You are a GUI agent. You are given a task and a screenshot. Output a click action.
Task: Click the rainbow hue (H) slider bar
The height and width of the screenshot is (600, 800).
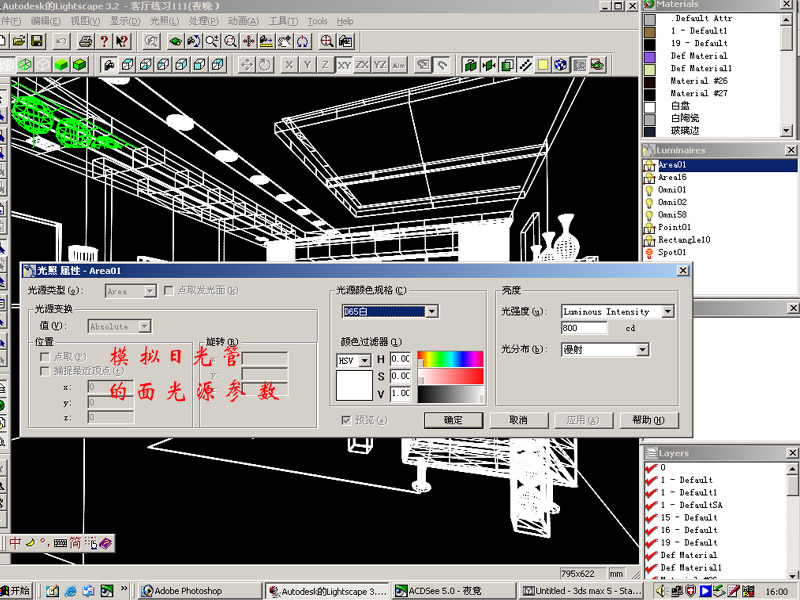(451, 359)
